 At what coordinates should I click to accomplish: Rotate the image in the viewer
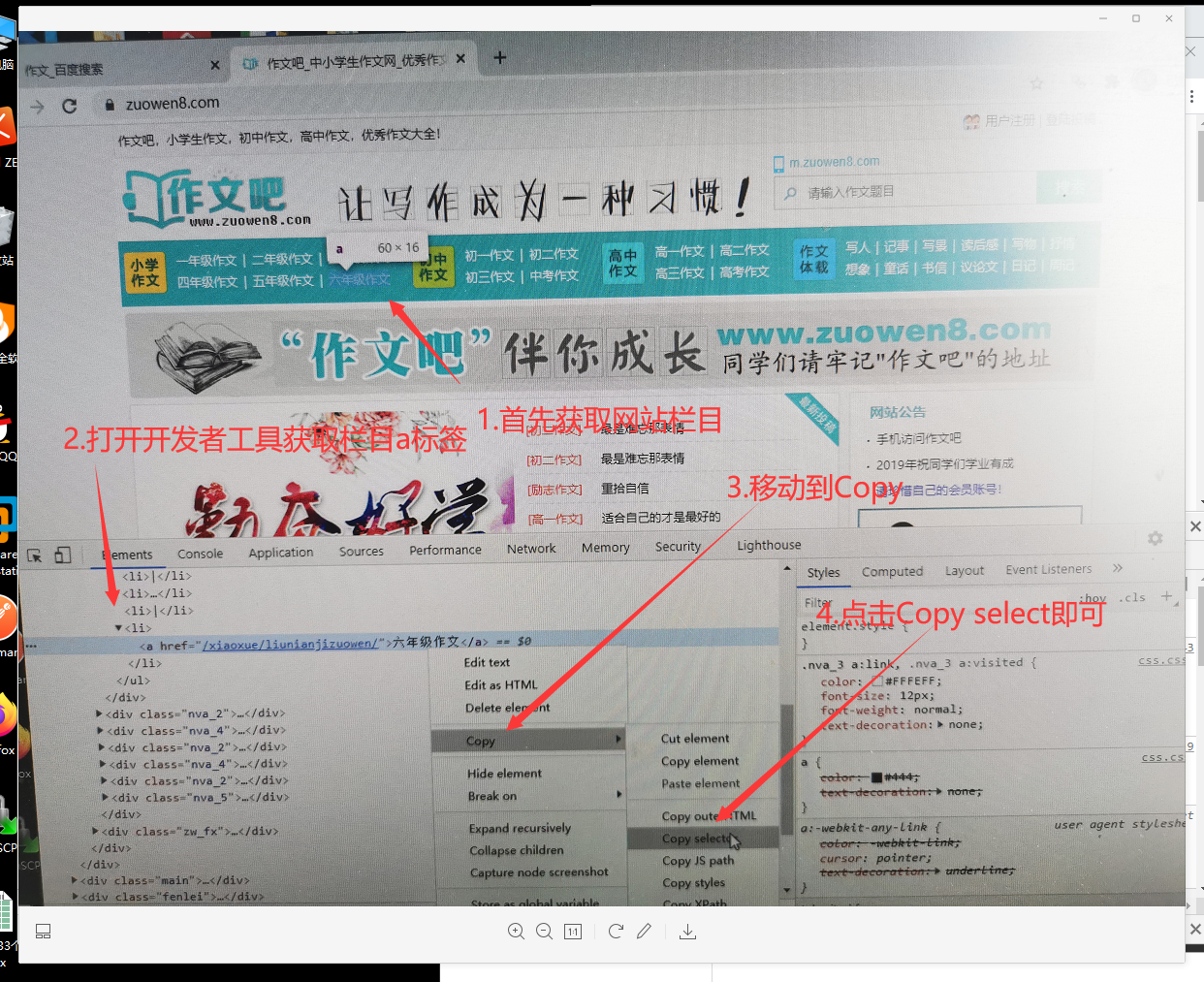pyautogui.click(x=616, y=932)
